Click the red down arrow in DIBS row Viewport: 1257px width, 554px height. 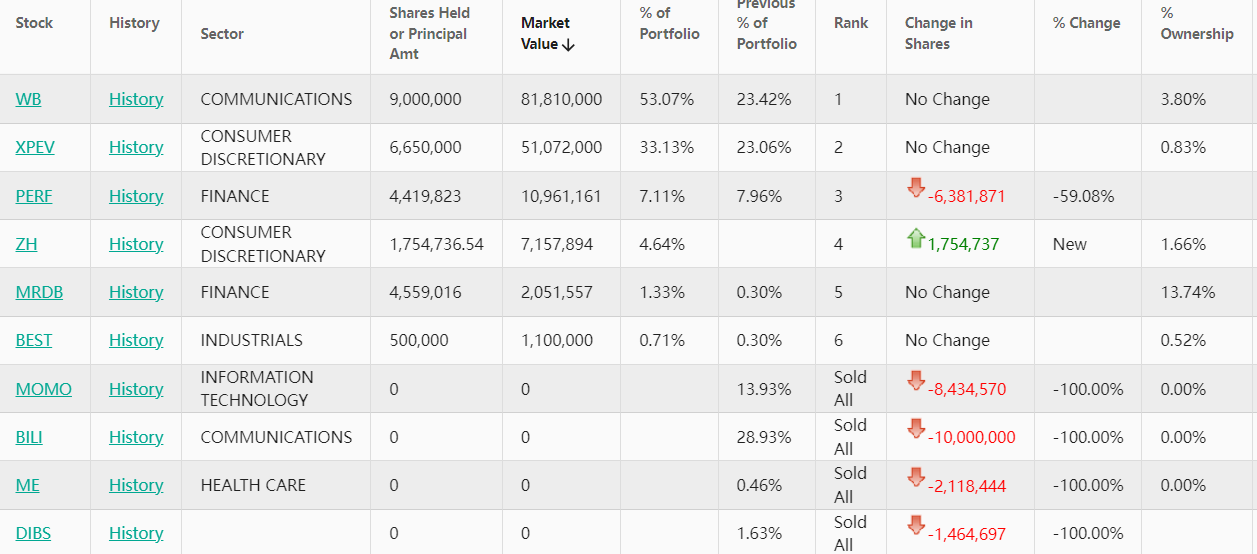[x=916, y=525]
